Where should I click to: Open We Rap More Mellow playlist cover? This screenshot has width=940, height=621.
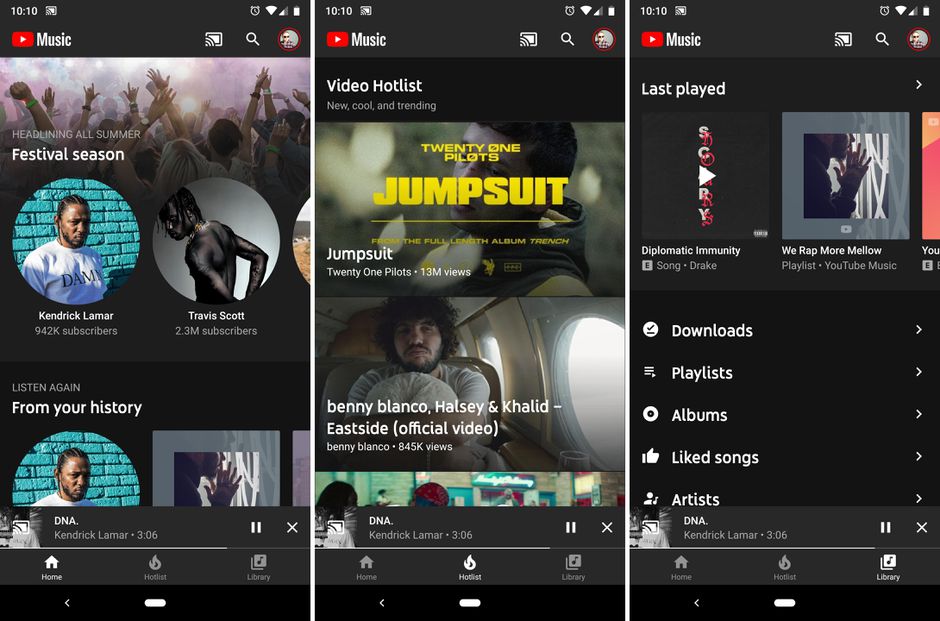pos(845,176)
